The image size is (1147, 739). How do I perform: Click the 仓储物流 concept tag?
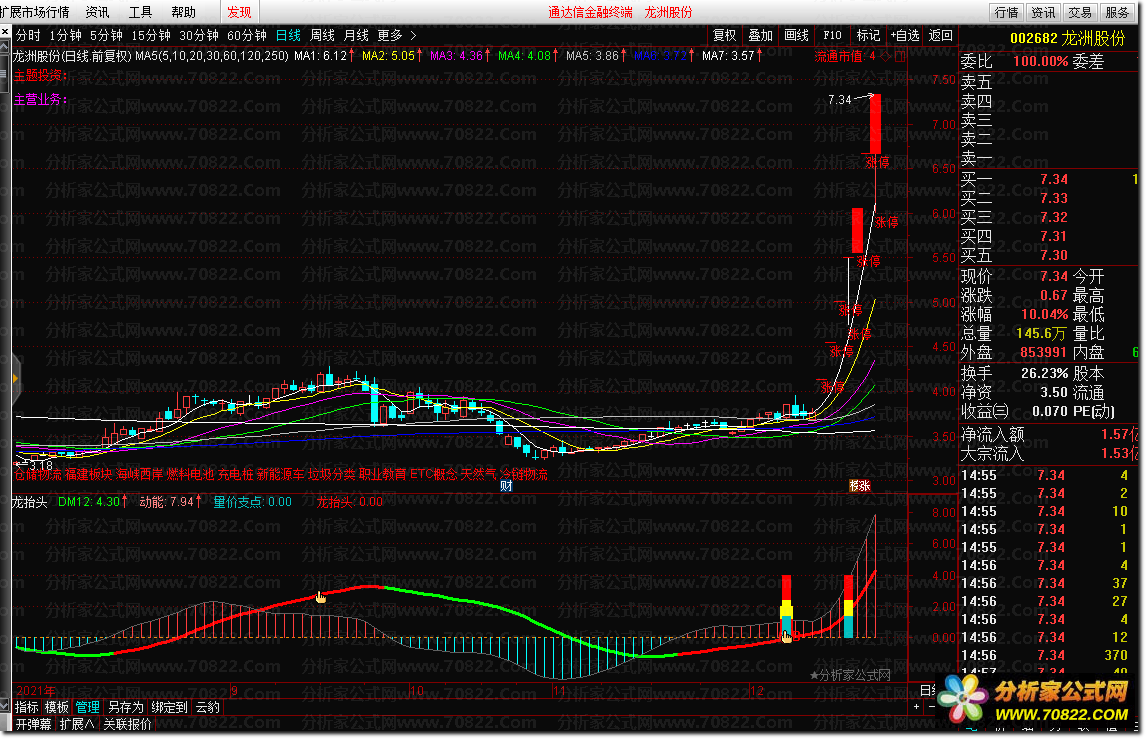(38, 474)
